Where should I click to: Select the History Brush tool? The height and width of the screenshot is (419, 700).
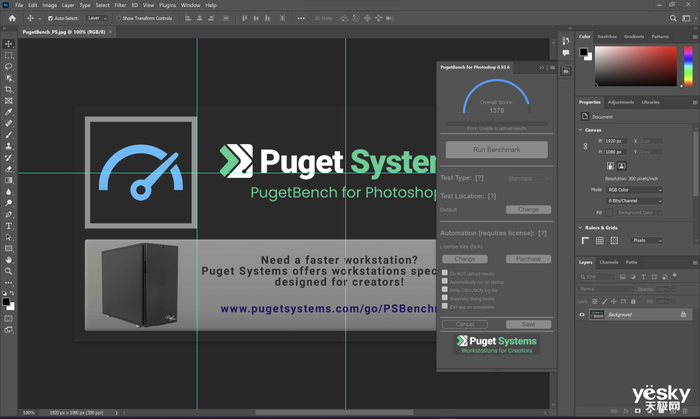[8, 158]
